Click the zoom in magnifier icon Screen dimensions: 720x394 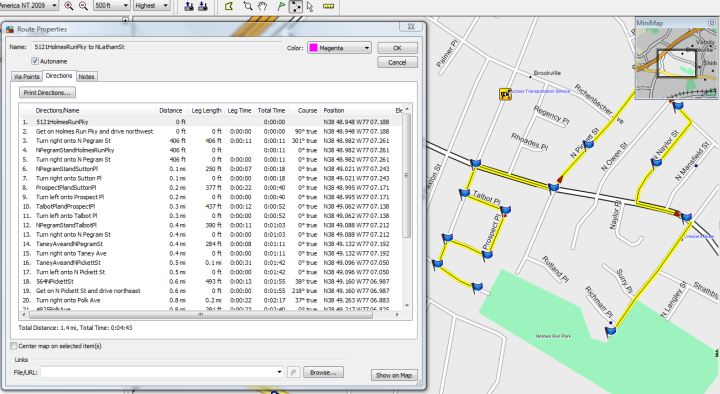point(69,6)
